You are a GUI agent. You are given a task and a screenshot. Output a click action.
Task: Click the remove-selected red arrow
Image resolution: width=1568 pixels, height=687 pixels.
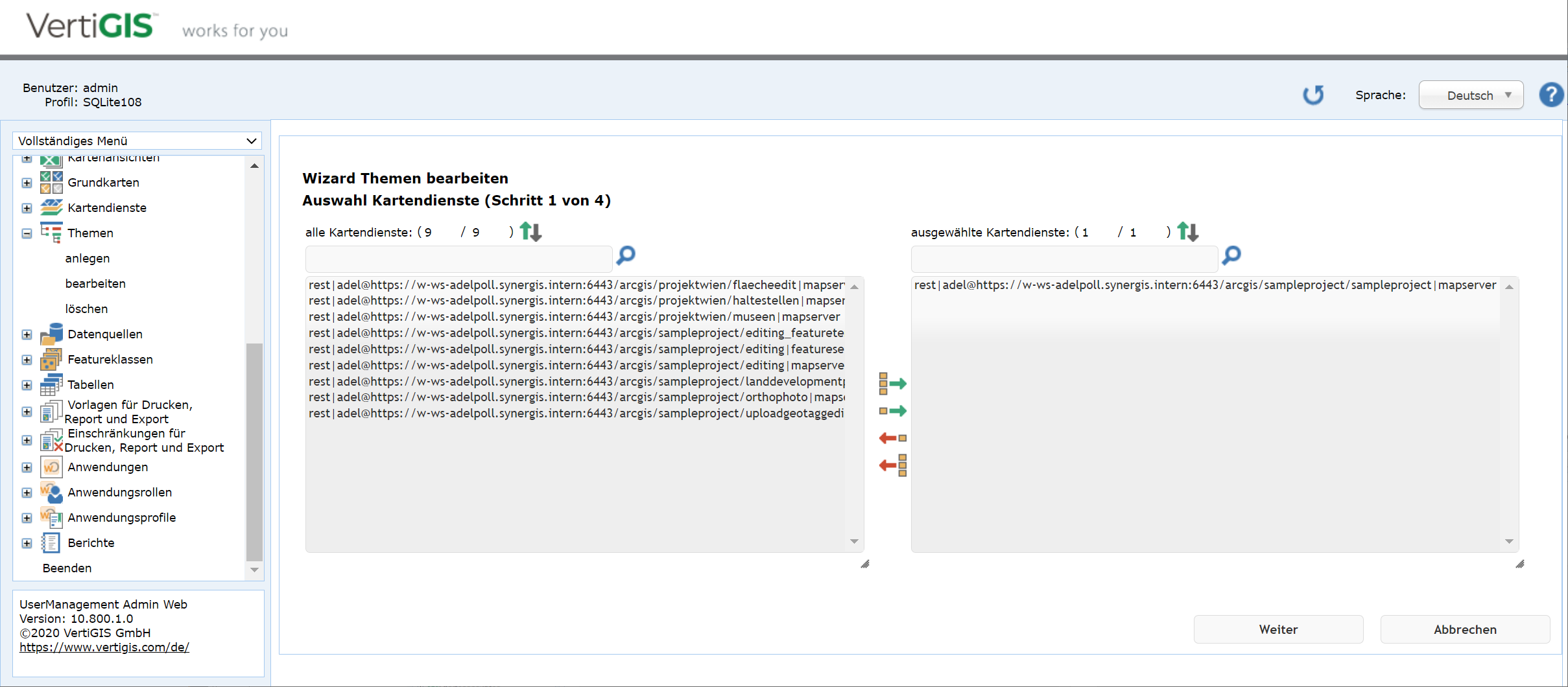(892, 438)
